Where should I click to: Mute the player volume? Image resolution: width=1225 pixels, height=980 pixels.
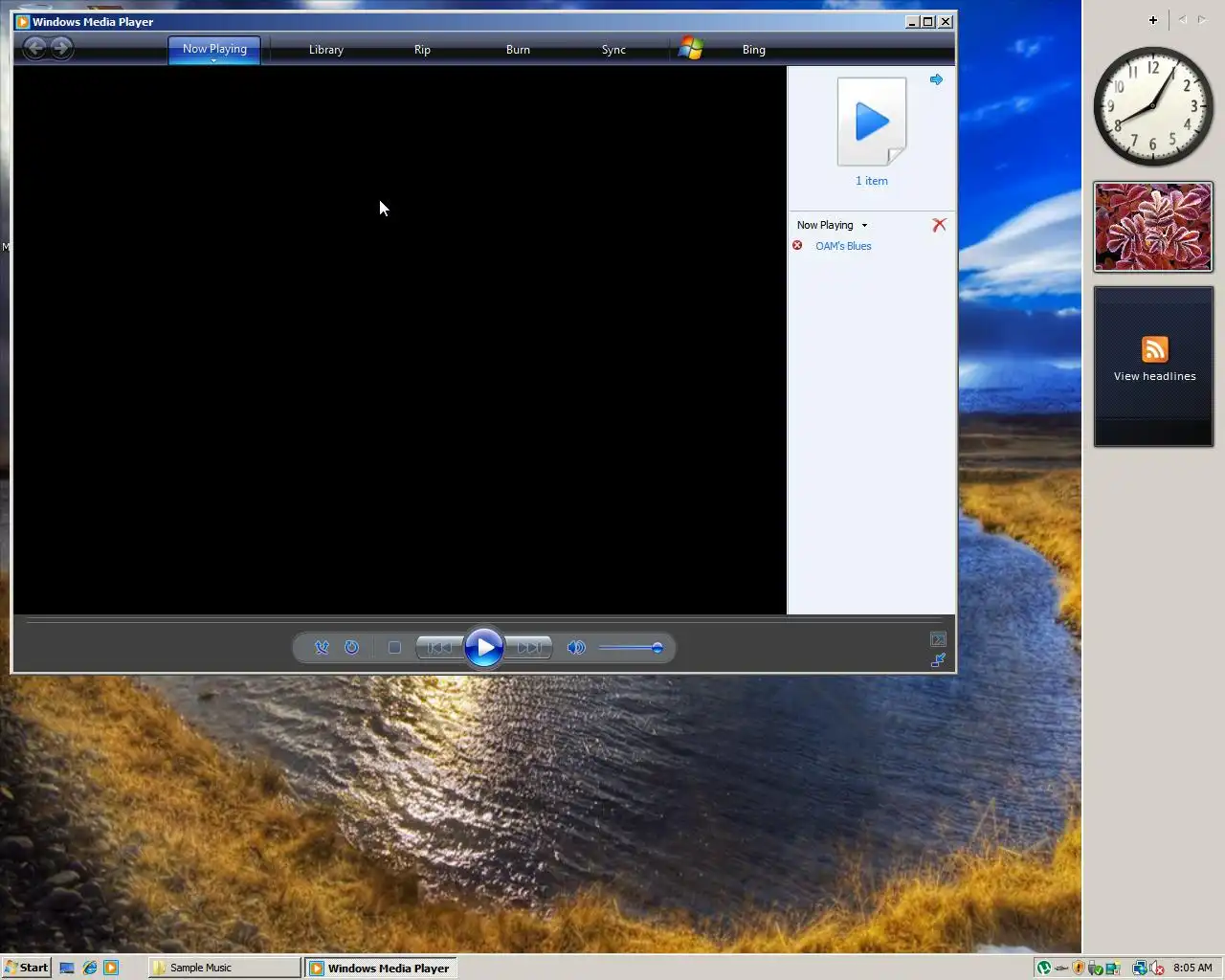pos(576,648)
